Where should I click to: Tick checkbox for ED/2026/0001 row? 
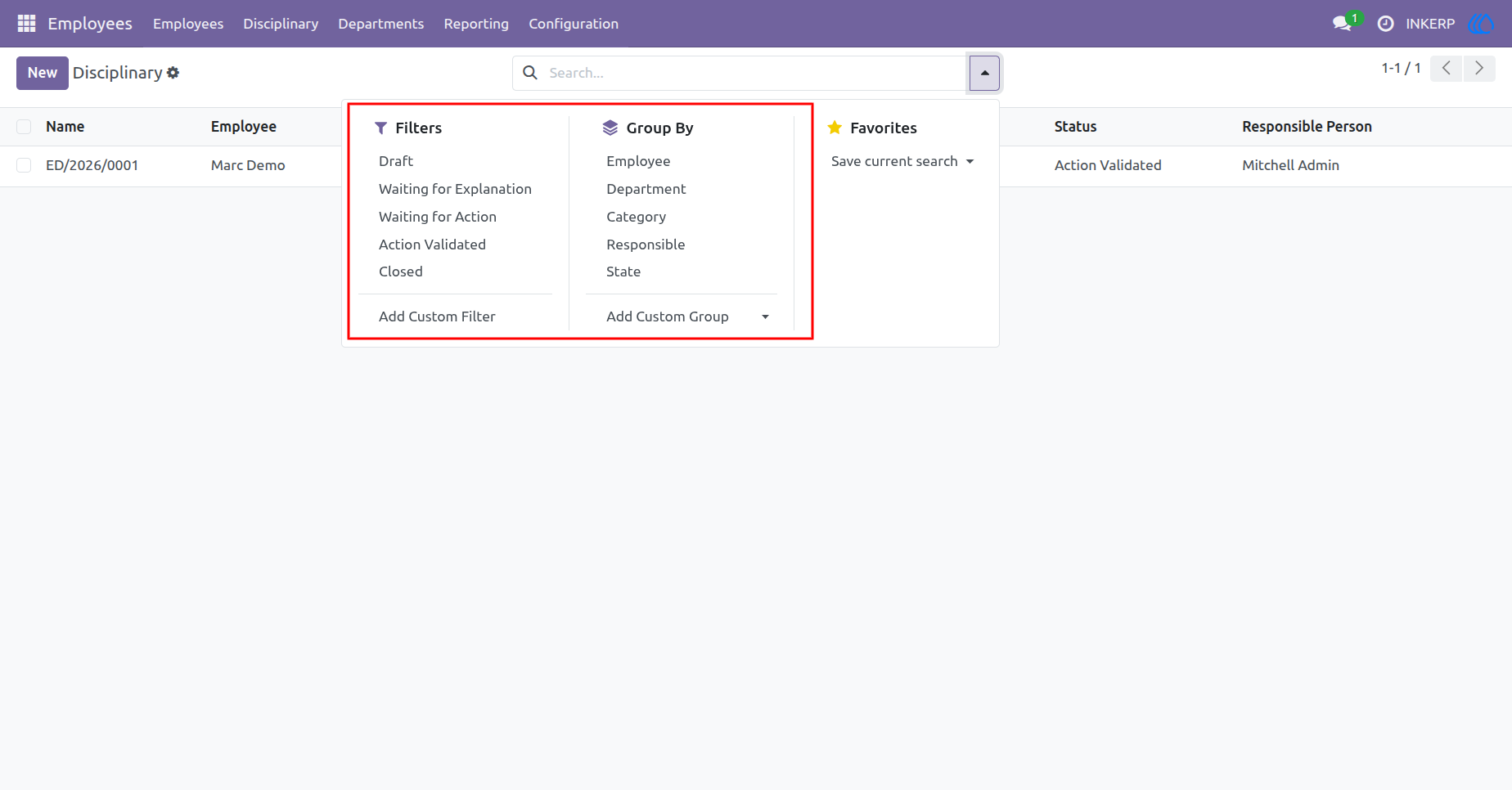(24, 165)
